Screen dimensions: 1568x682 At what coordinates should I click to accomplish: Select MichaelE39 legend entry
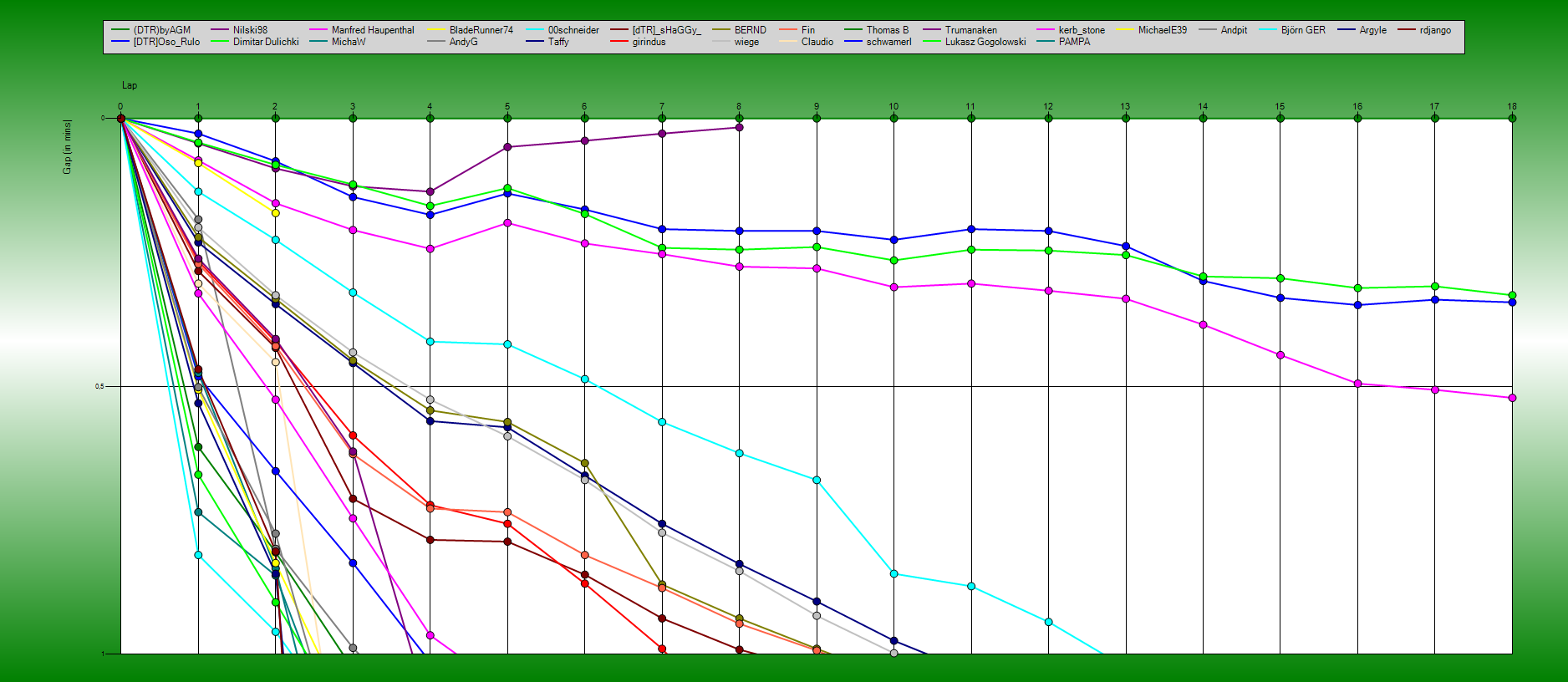click(1163, 30)
